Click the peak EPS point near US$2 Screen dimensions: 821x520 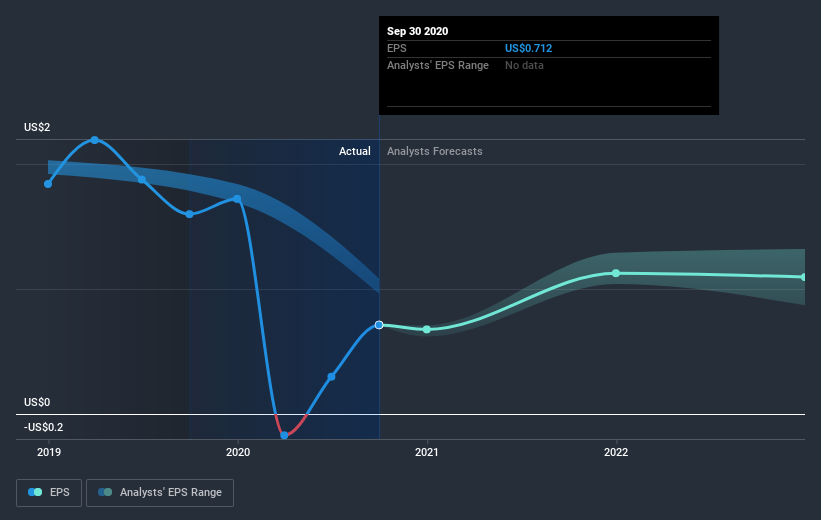point(95,140)
